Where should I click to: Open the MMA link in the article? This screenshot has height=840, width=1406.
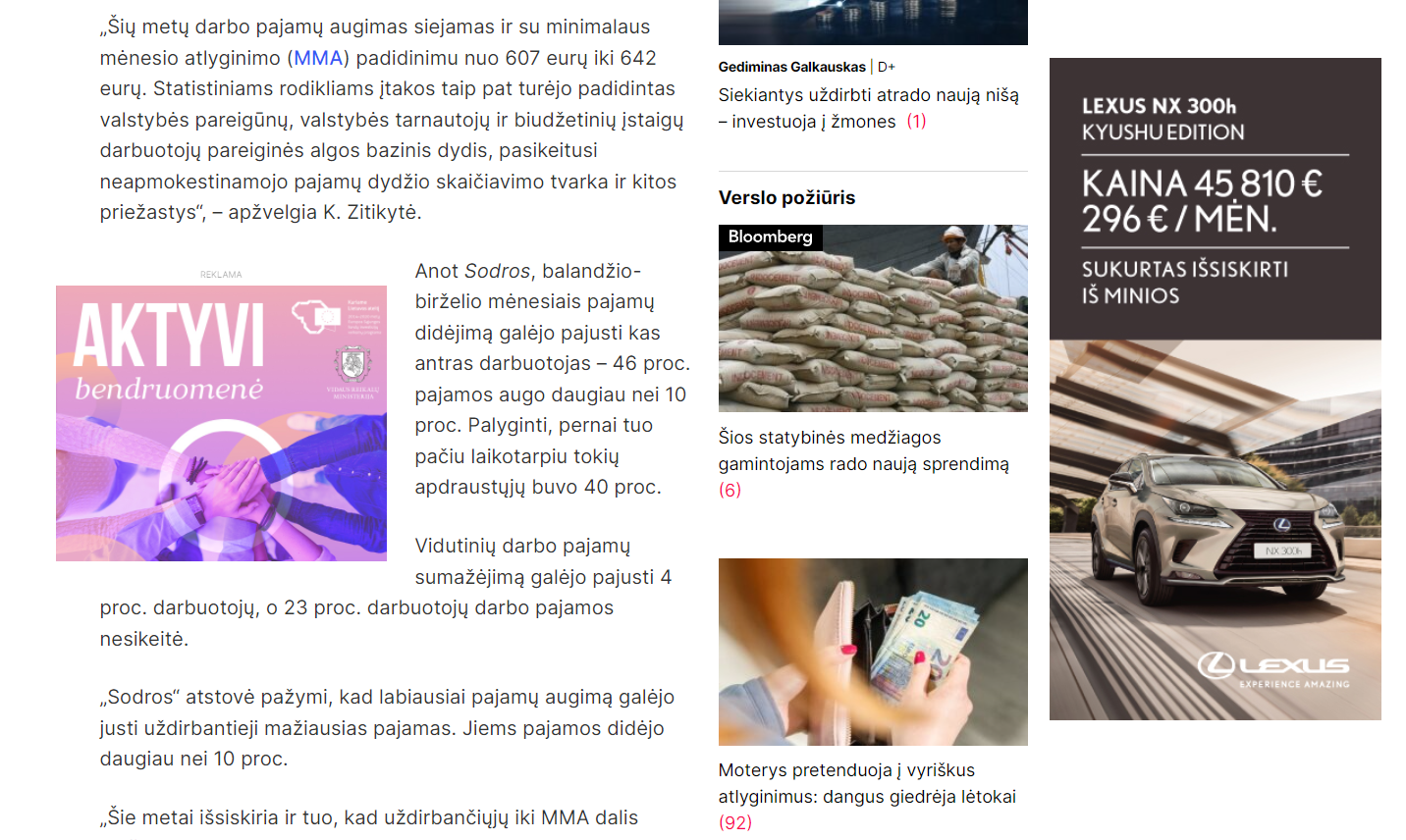coord(318,58)
